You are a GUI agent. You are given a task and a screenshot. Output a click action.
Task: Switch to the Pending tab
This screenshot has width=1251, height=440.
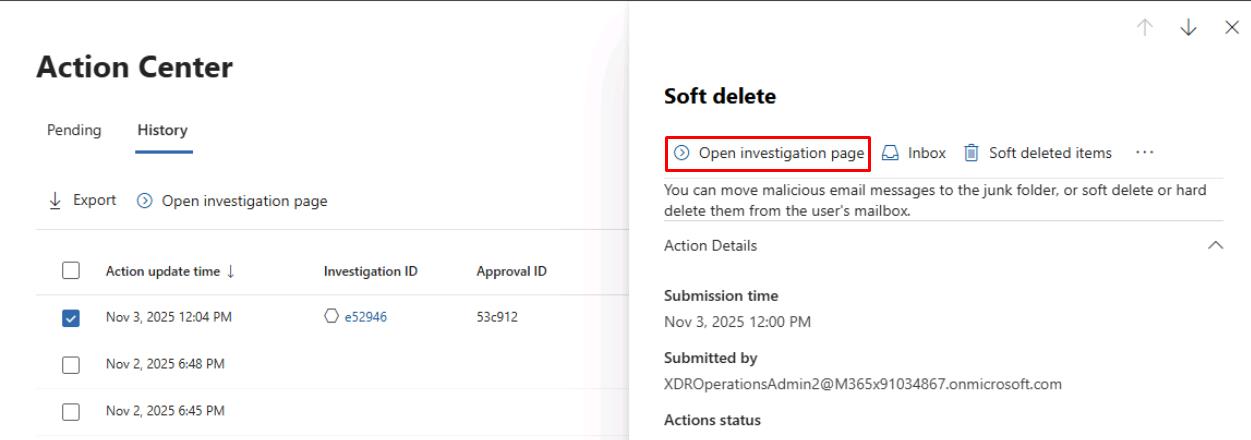click(74, 130)
